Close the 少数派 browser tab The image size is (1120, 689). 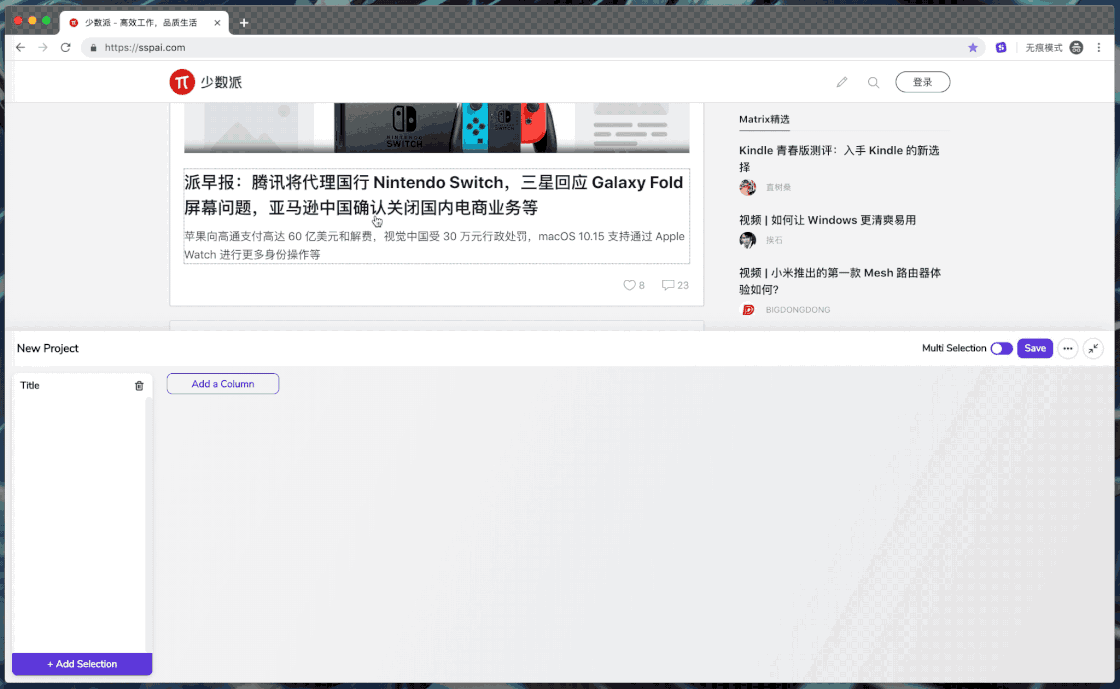click(217, 23)
